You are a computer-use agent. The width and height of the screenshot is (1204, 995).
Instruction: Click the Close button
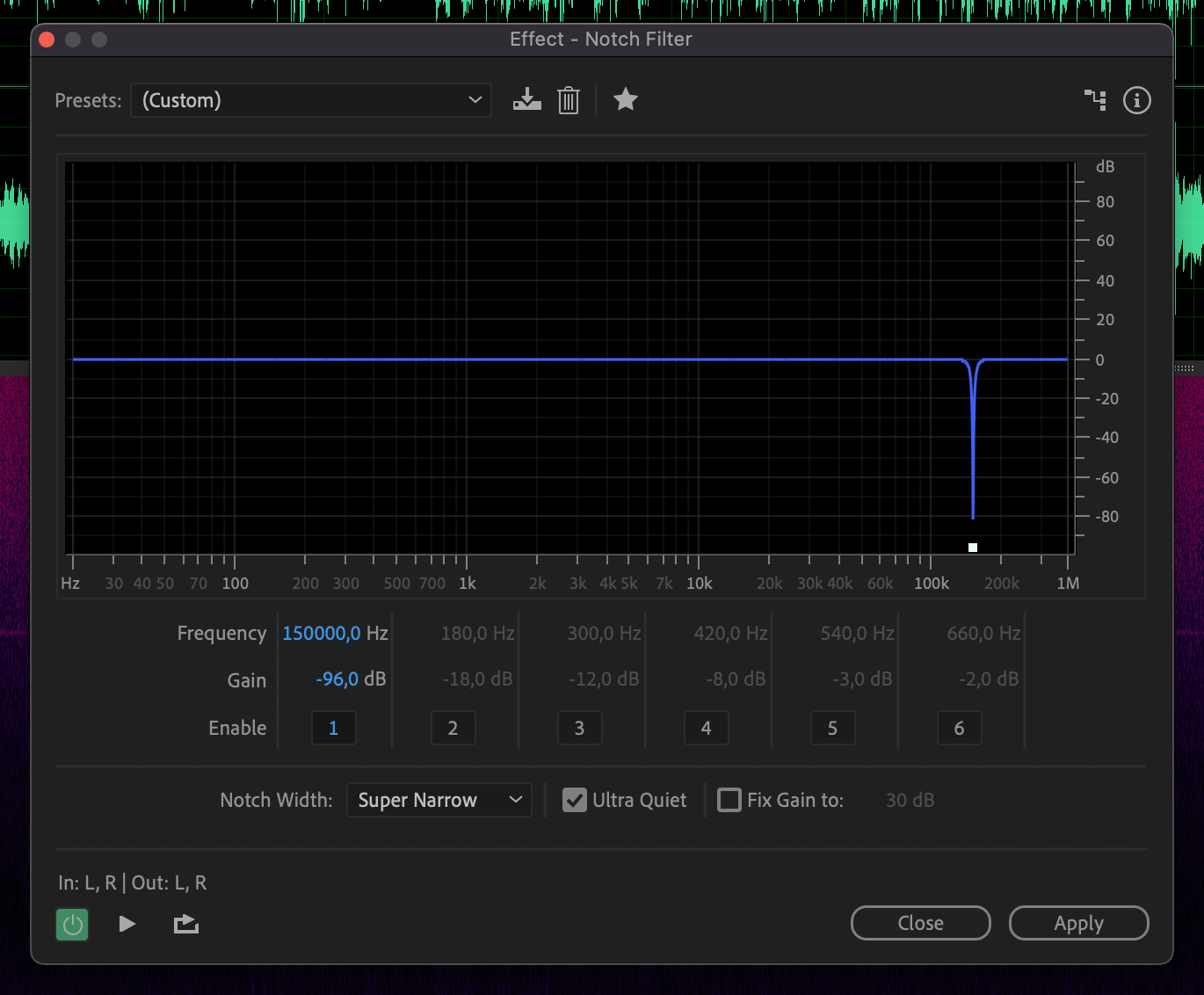coord(921,923)
